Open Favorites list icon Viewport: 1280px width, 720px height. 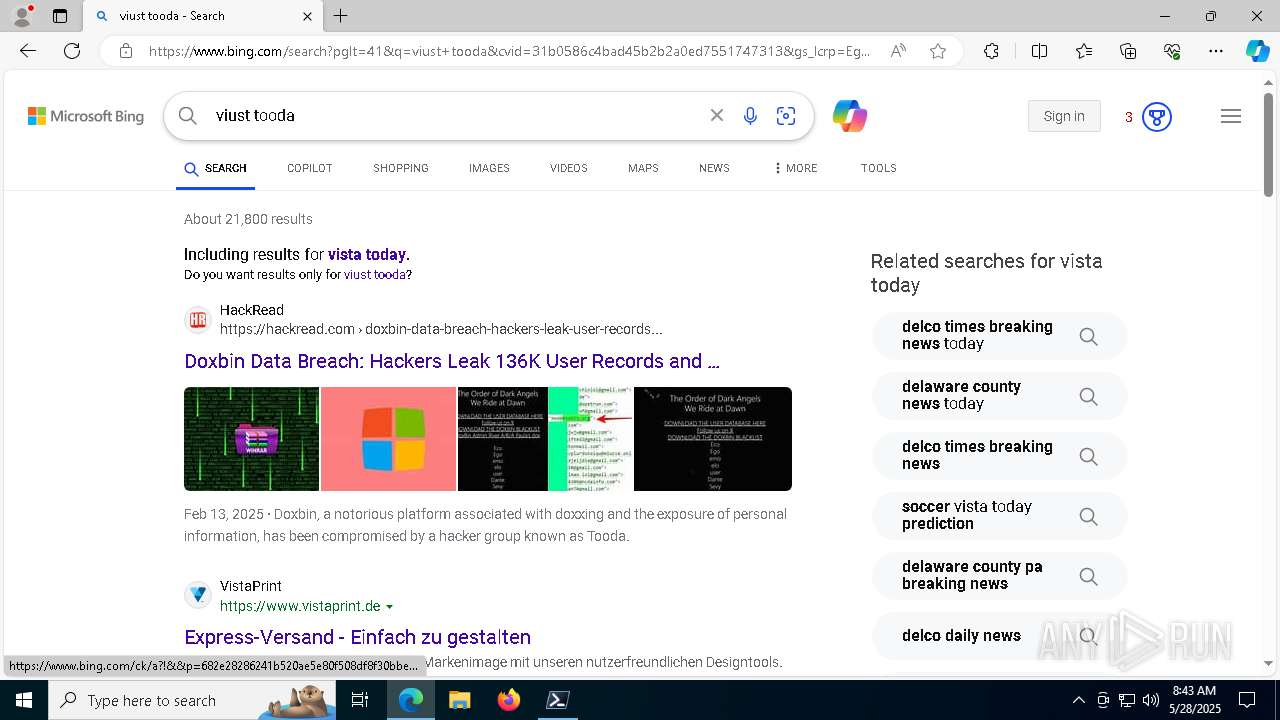point(1084,51)
